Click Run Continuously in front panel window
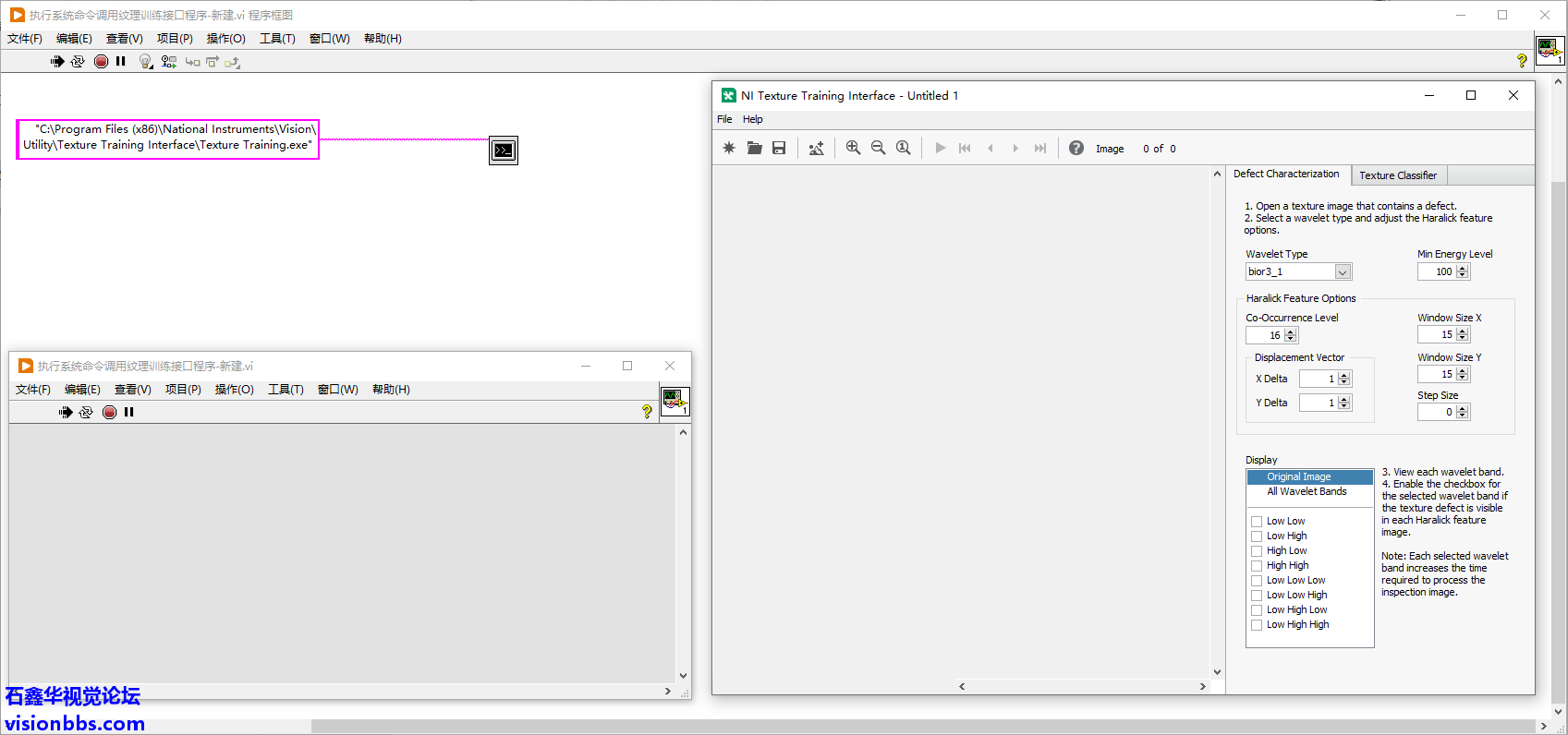Viewport: 1568px width, 735px height. coord(86,412)
